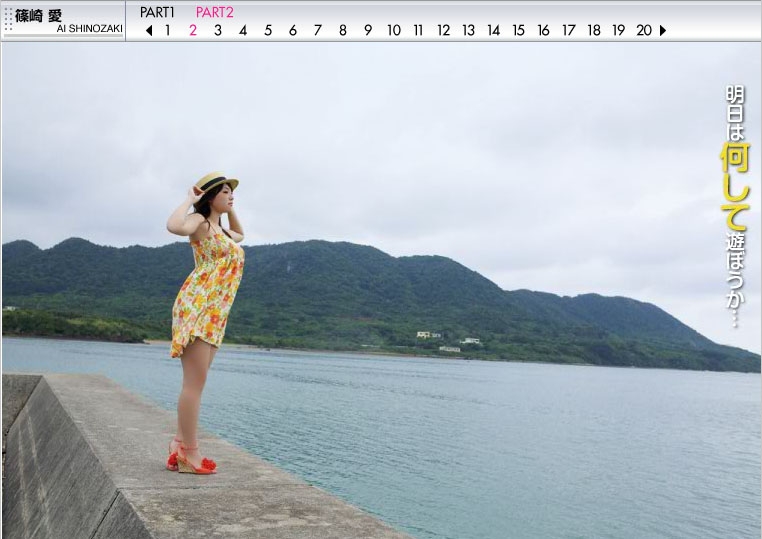Go to page 13
The width and height of the screenshot is (762, 539).
coord(468,31)
